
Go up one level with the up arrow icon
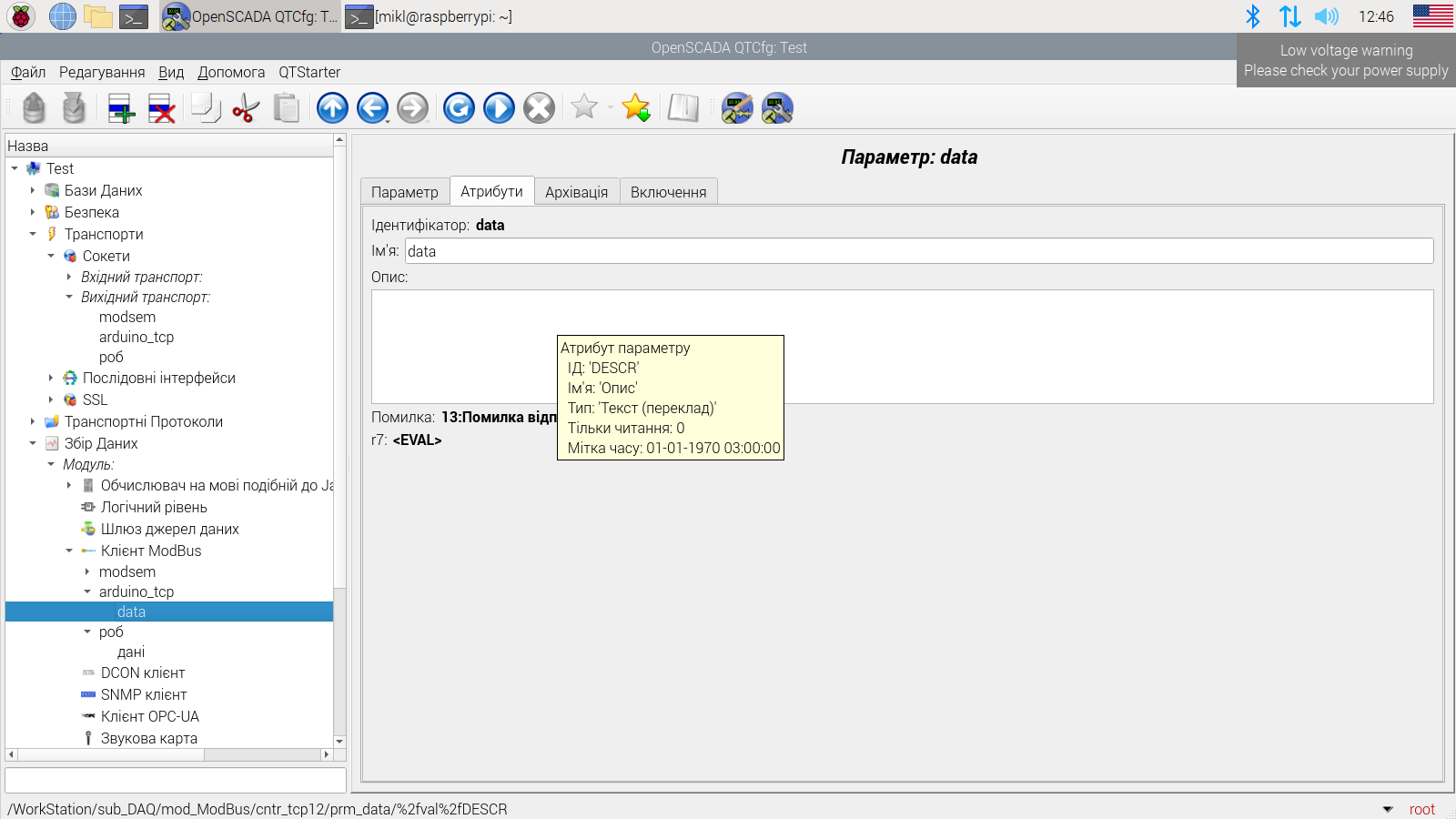[332, 108]
